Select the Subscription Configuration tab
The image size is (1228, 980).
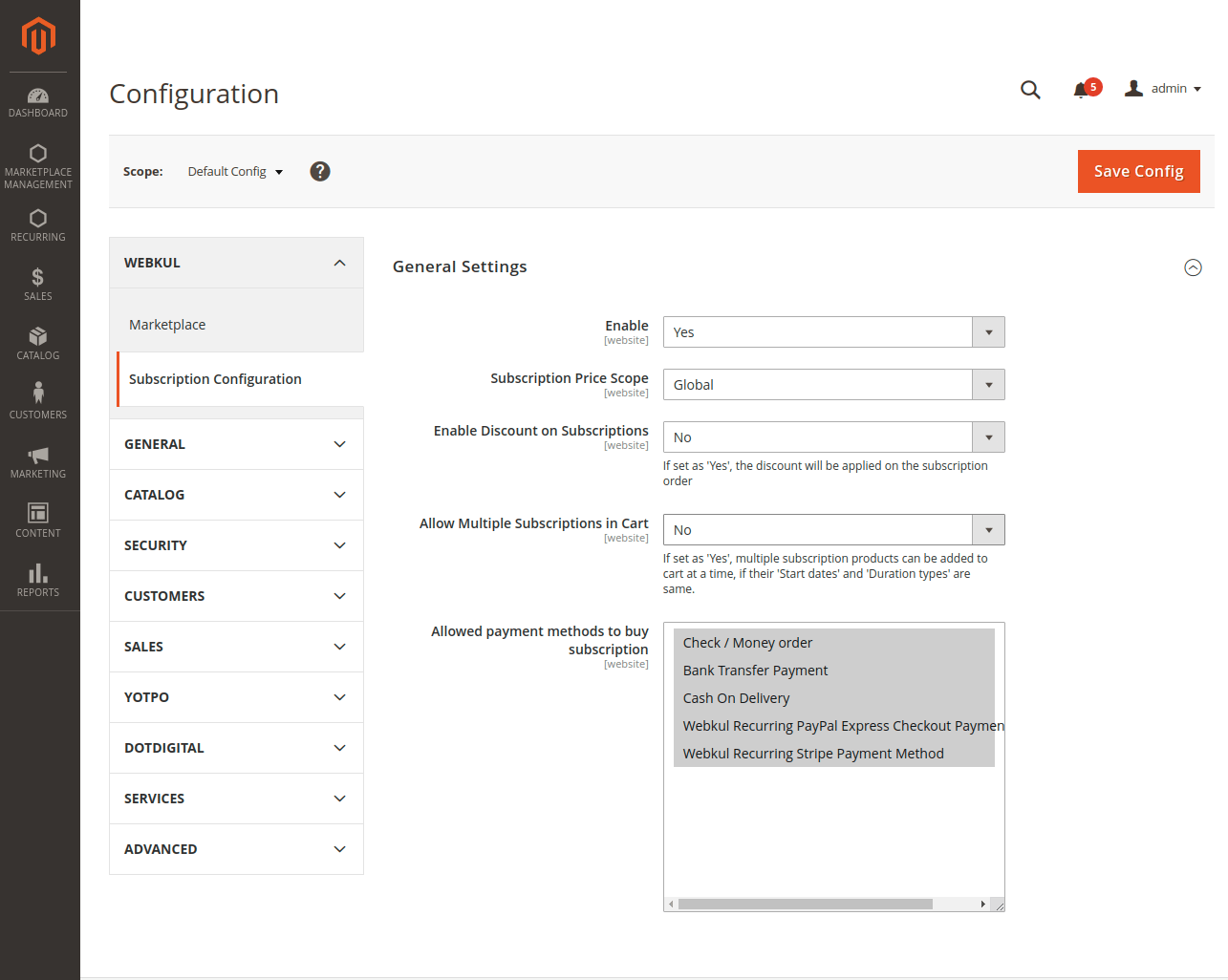(240, 379)
